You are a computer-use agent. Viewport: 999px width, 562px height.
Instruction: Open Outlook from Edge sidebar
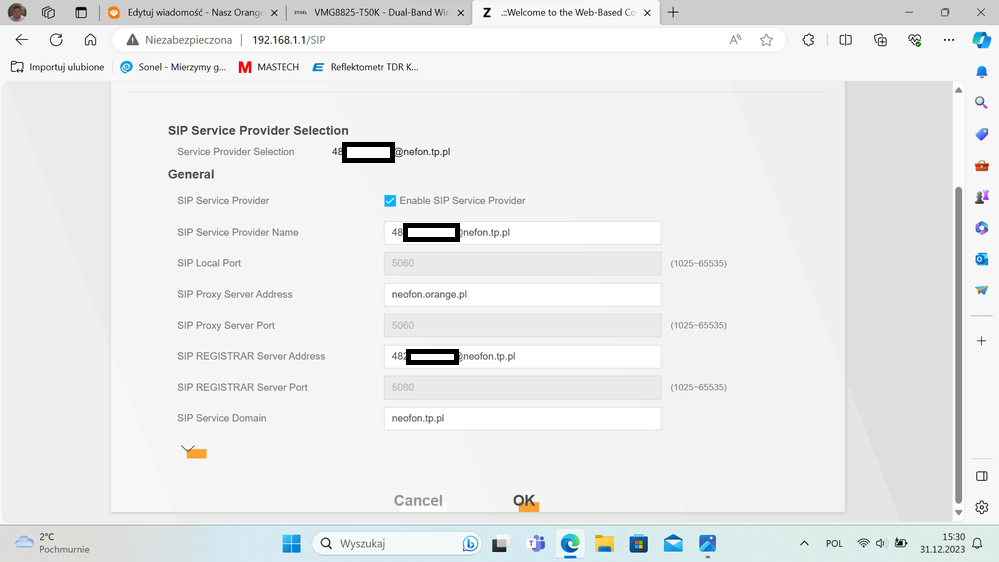pyautogui.click(x=981, y=259)
